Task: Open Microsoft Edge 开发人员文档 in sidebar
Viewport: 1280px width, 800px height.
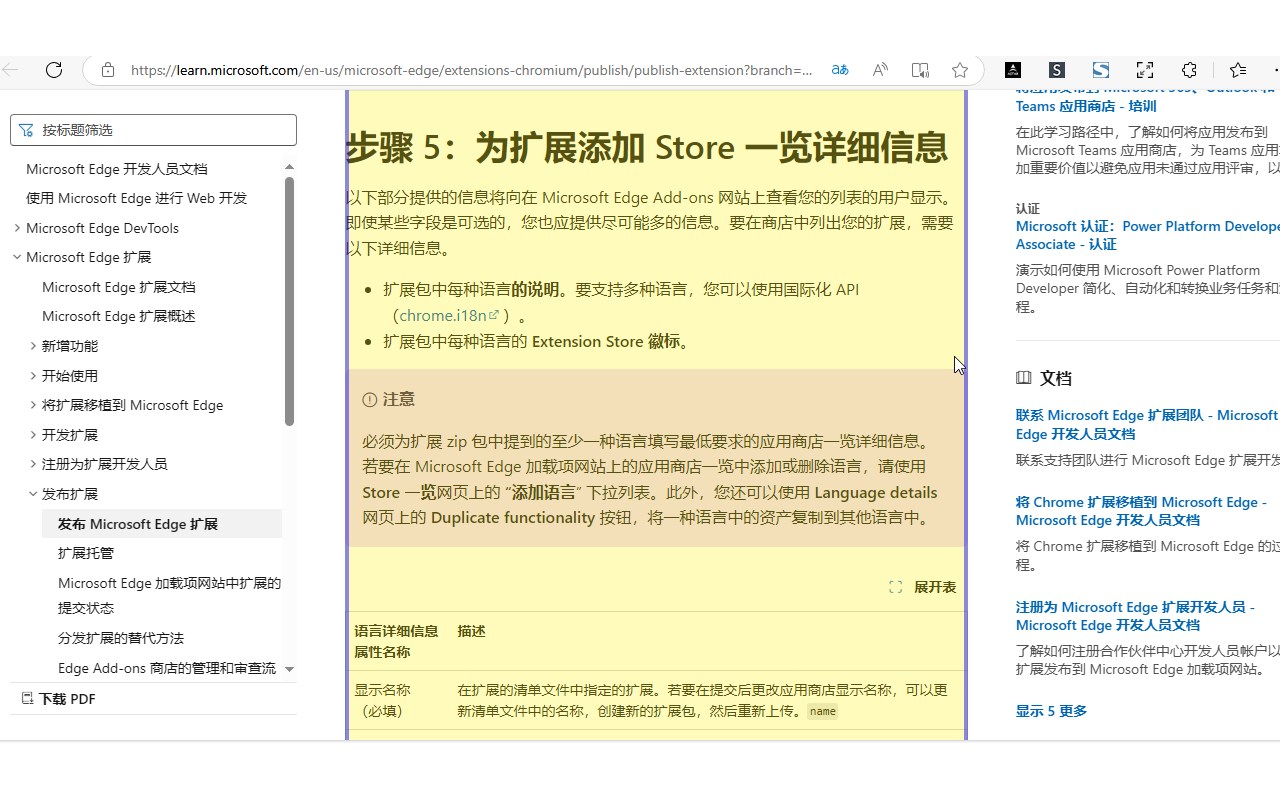Action: click(117, 169)
